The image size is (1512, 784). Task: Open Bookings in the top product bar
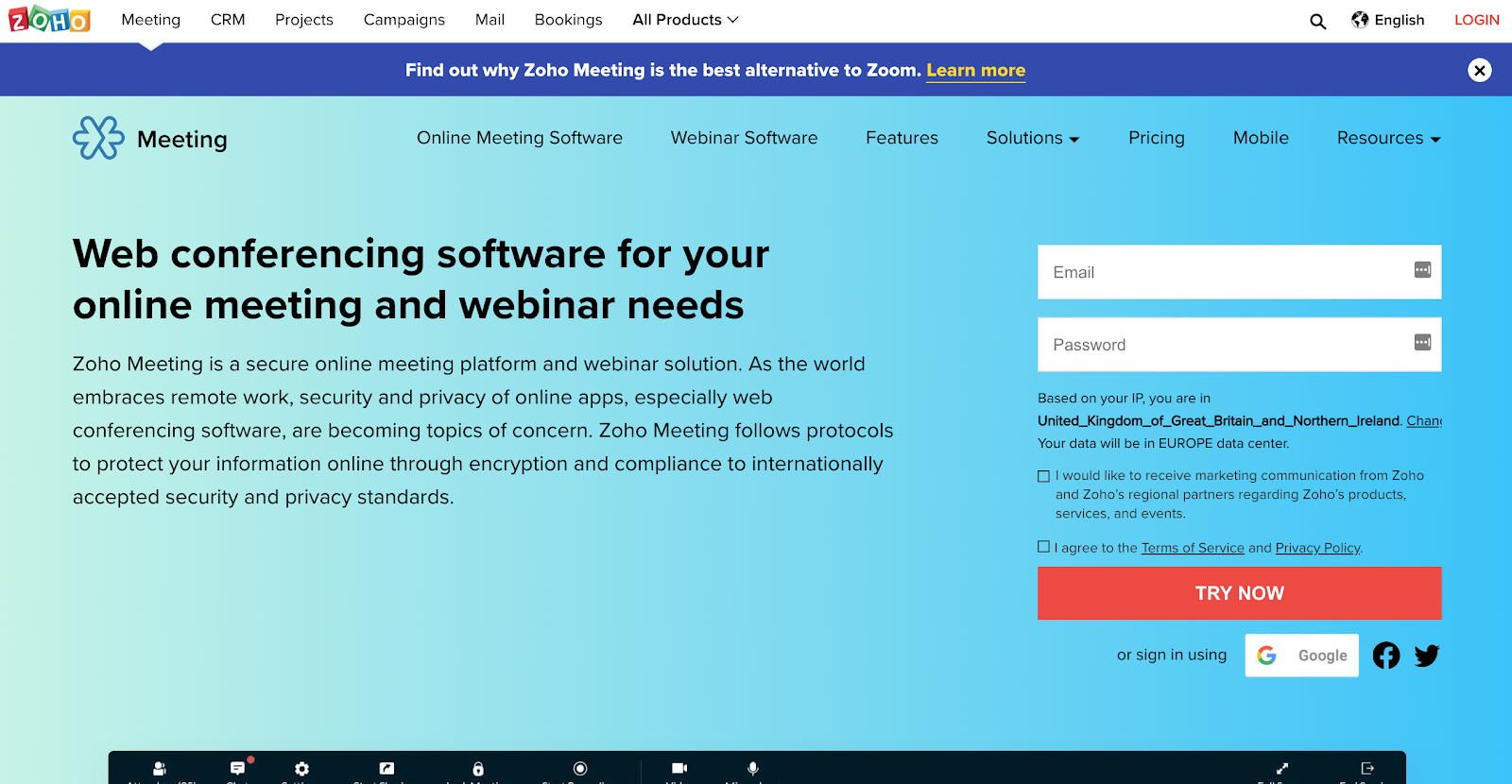[x=568, y=20]
